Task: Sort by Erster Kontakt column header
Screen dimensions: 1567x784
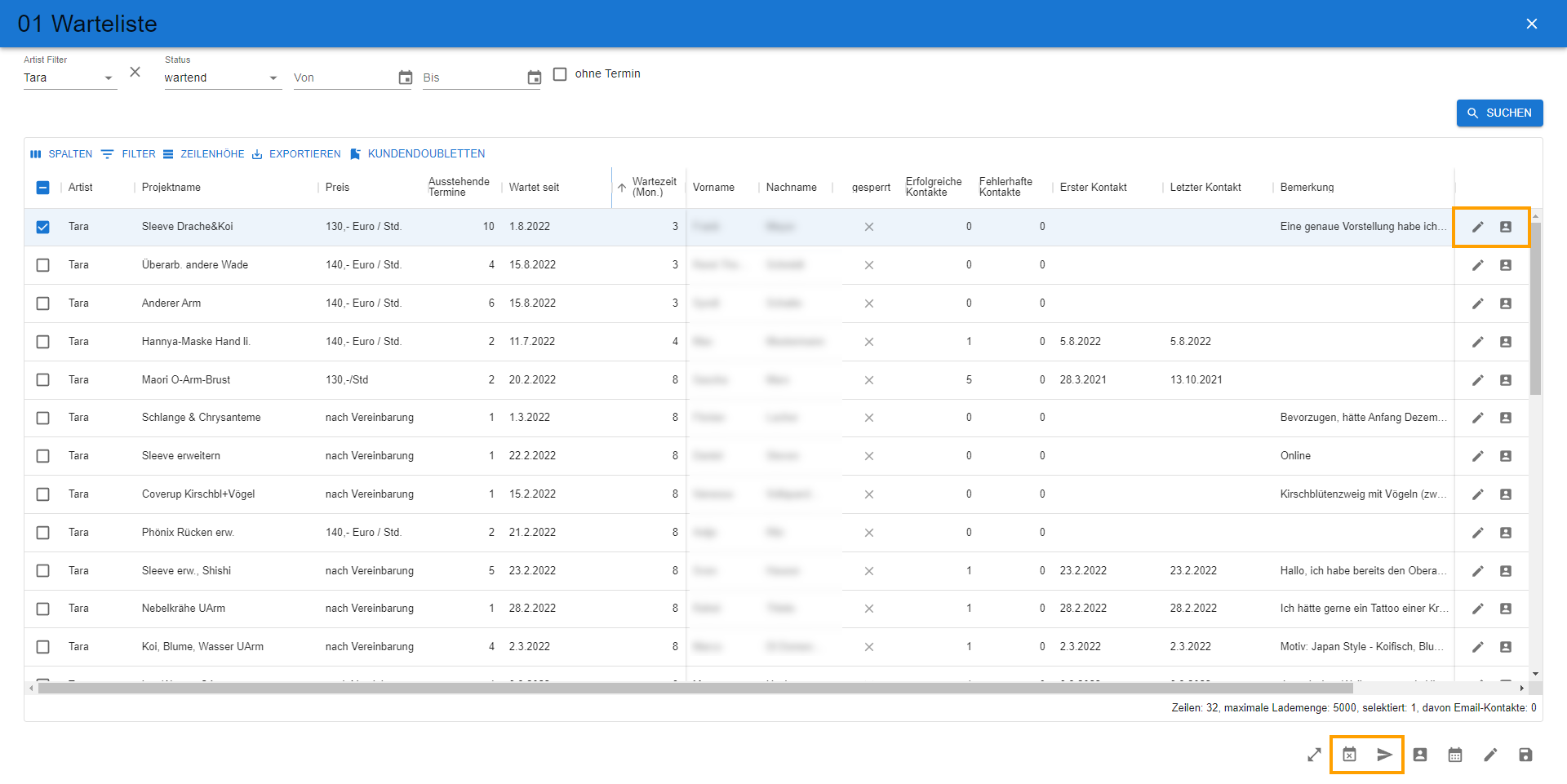Action: [x=1093, y=188]
